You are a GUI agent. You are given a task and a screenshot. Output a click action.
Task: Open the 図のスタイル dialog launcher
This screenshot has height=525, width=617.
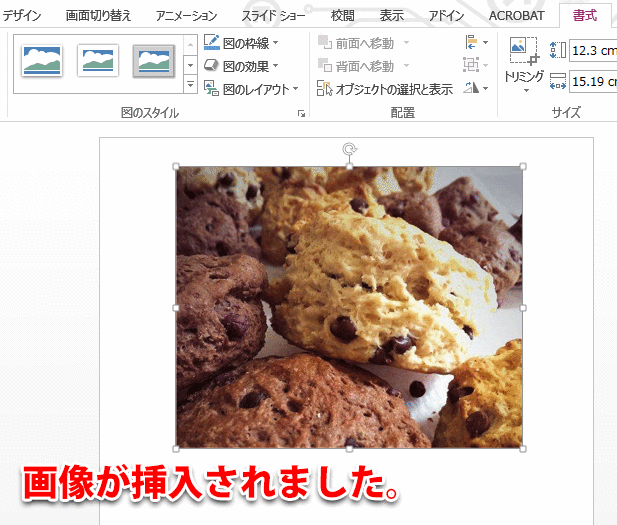point(301,115)
